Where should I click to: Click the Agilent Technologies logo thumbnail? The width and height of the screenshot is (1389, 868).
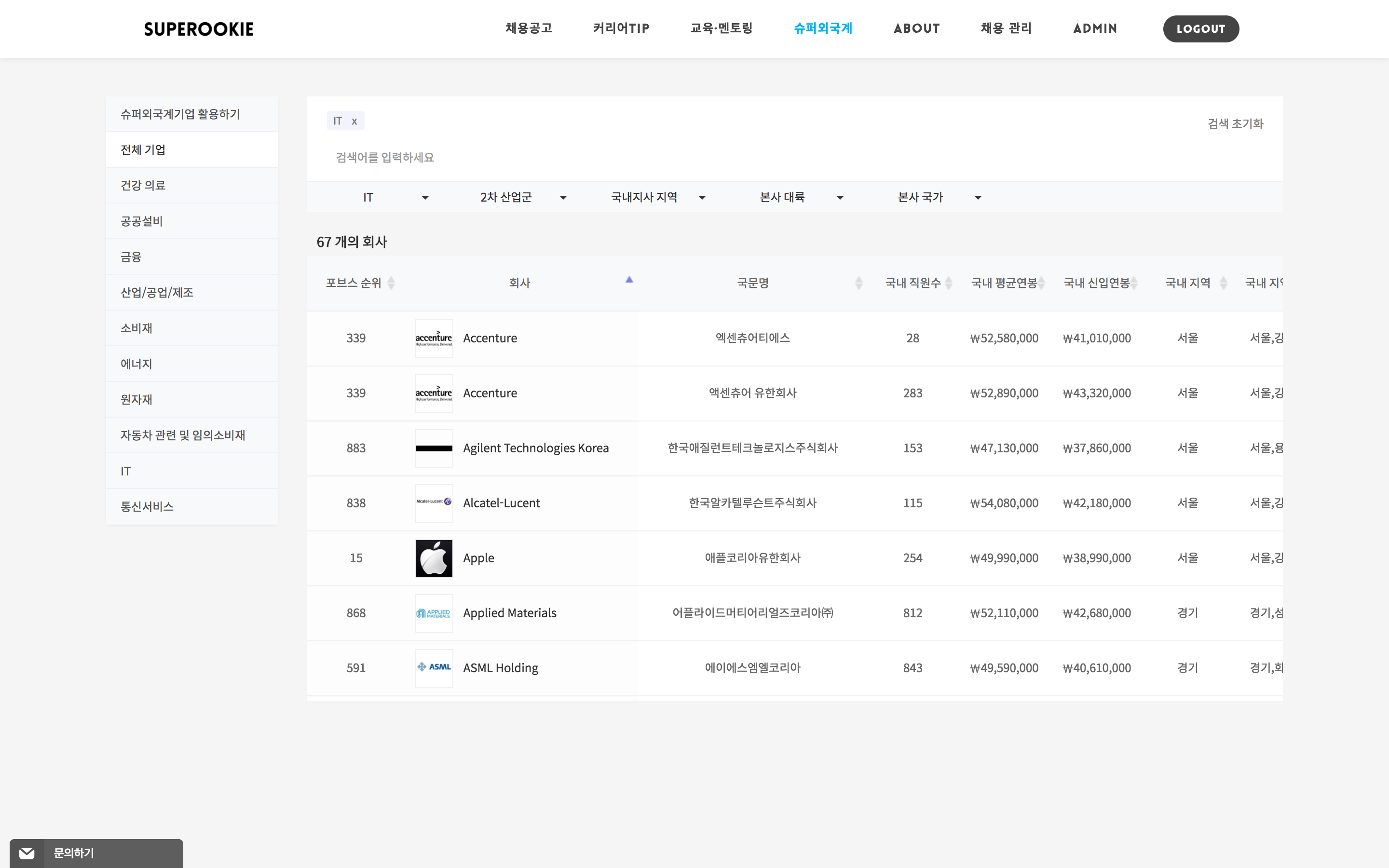click(434, 448)
